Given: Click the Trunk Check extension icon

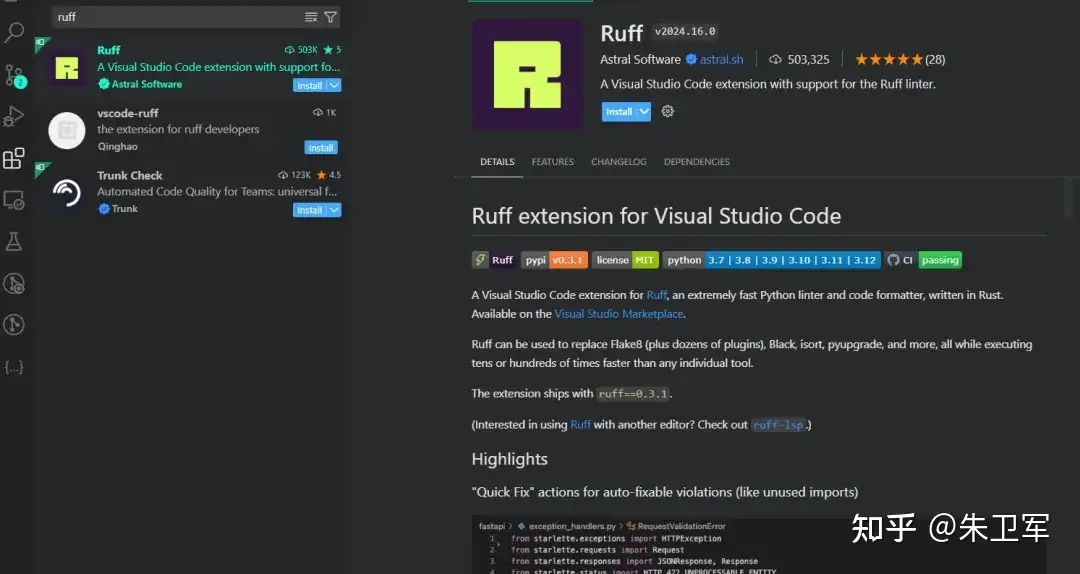Looking at the screenshot, I should coord(67,193).
